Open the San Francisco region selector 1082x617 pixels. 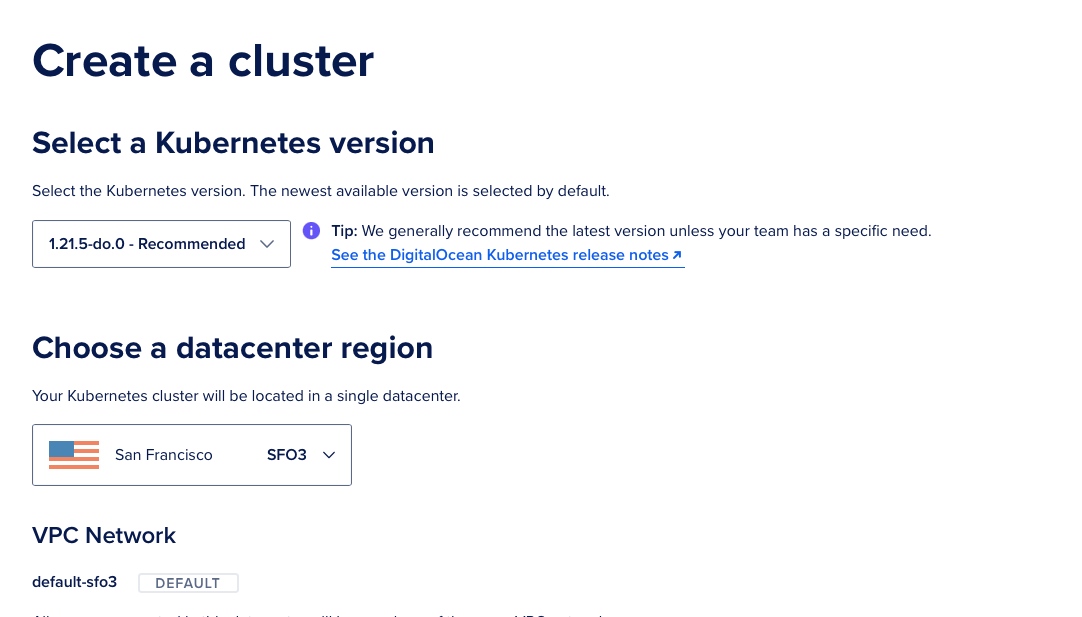click(x=191, y=454)
